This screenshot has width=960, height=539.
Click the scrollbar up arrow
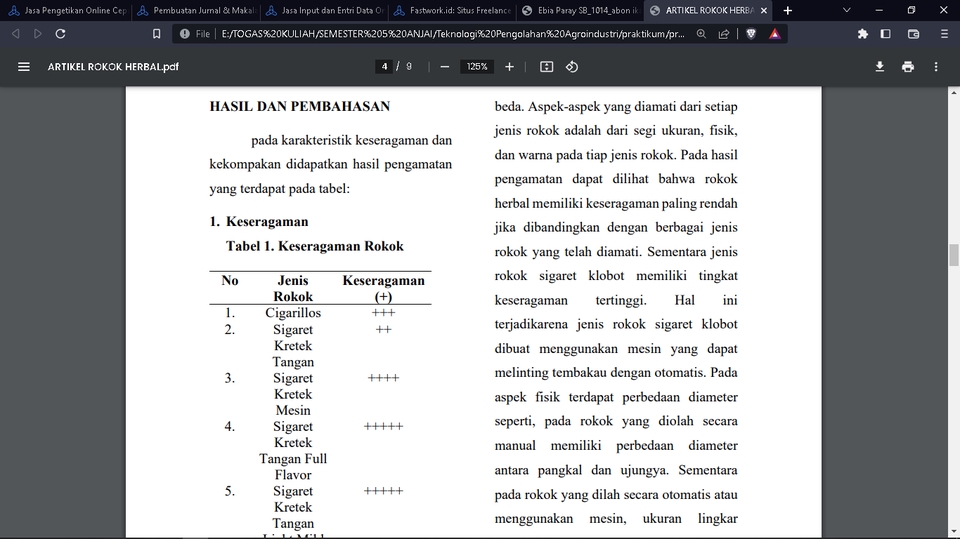click(954, 92)
